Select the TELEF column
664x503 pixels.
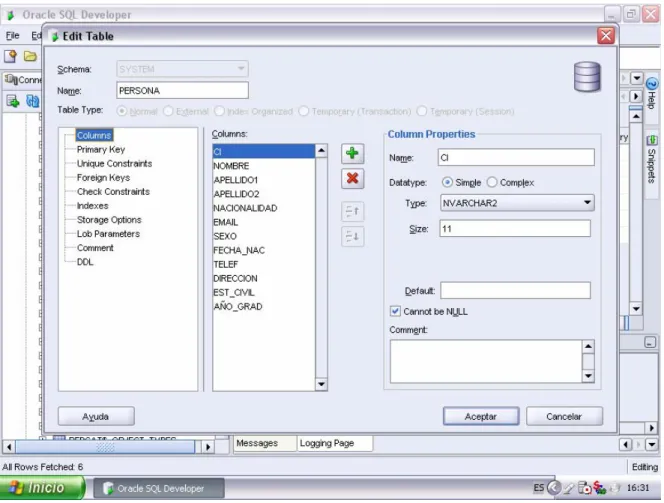(x=264, y=264)
